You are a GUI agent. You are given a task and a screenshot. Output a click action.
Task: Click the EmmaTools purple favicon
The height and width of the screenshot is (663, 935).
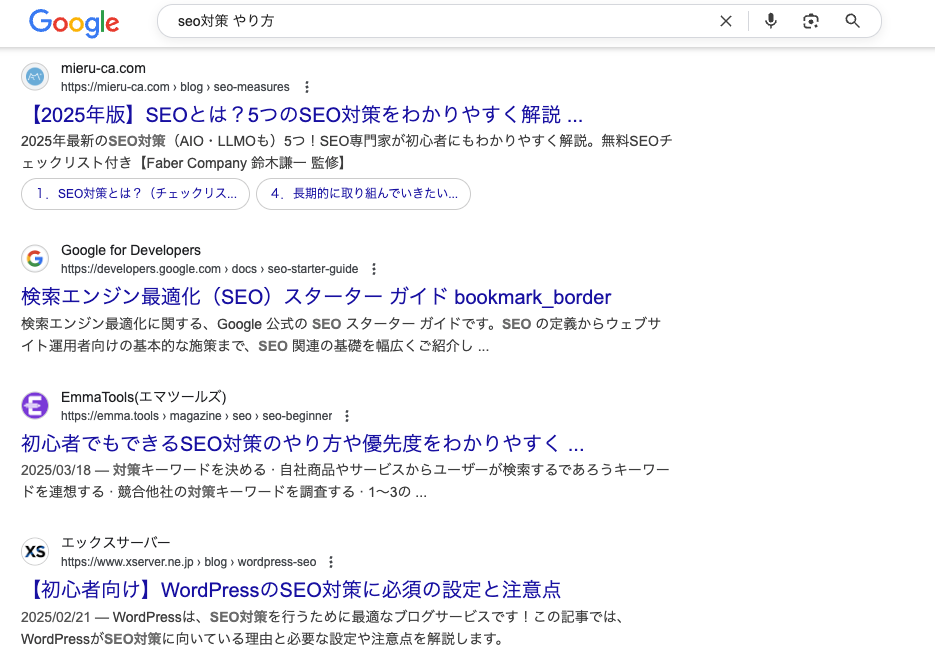(x=35, y=405)
